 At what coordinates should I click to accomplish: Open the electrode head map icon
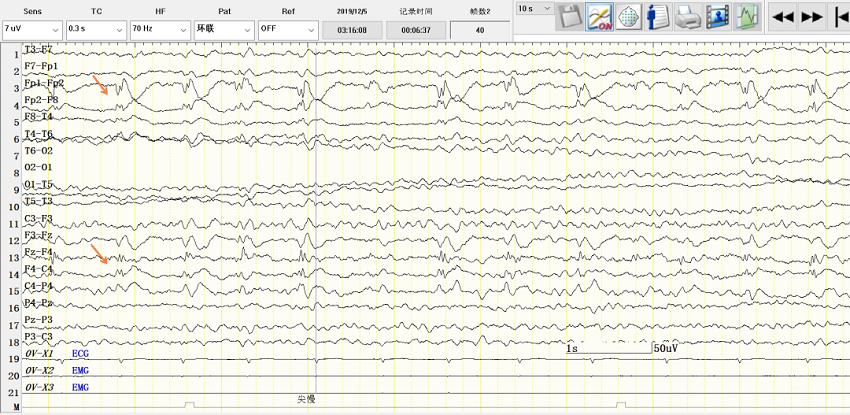click(x=629, y=16)
